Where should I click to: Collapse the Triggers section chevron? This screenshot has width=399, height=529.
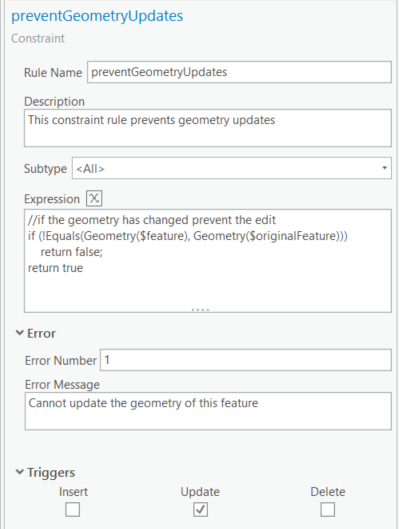tap(20, 472)
